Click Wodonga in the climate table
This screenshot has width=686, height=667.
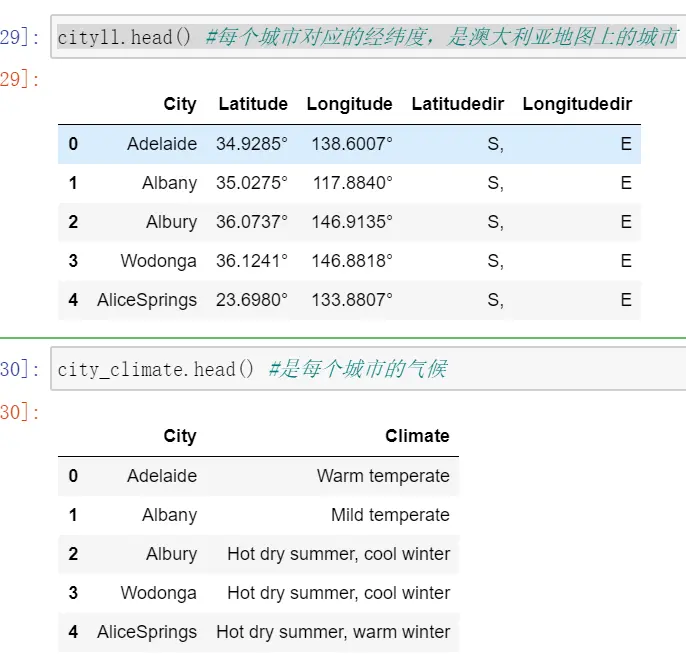(158, 593)
